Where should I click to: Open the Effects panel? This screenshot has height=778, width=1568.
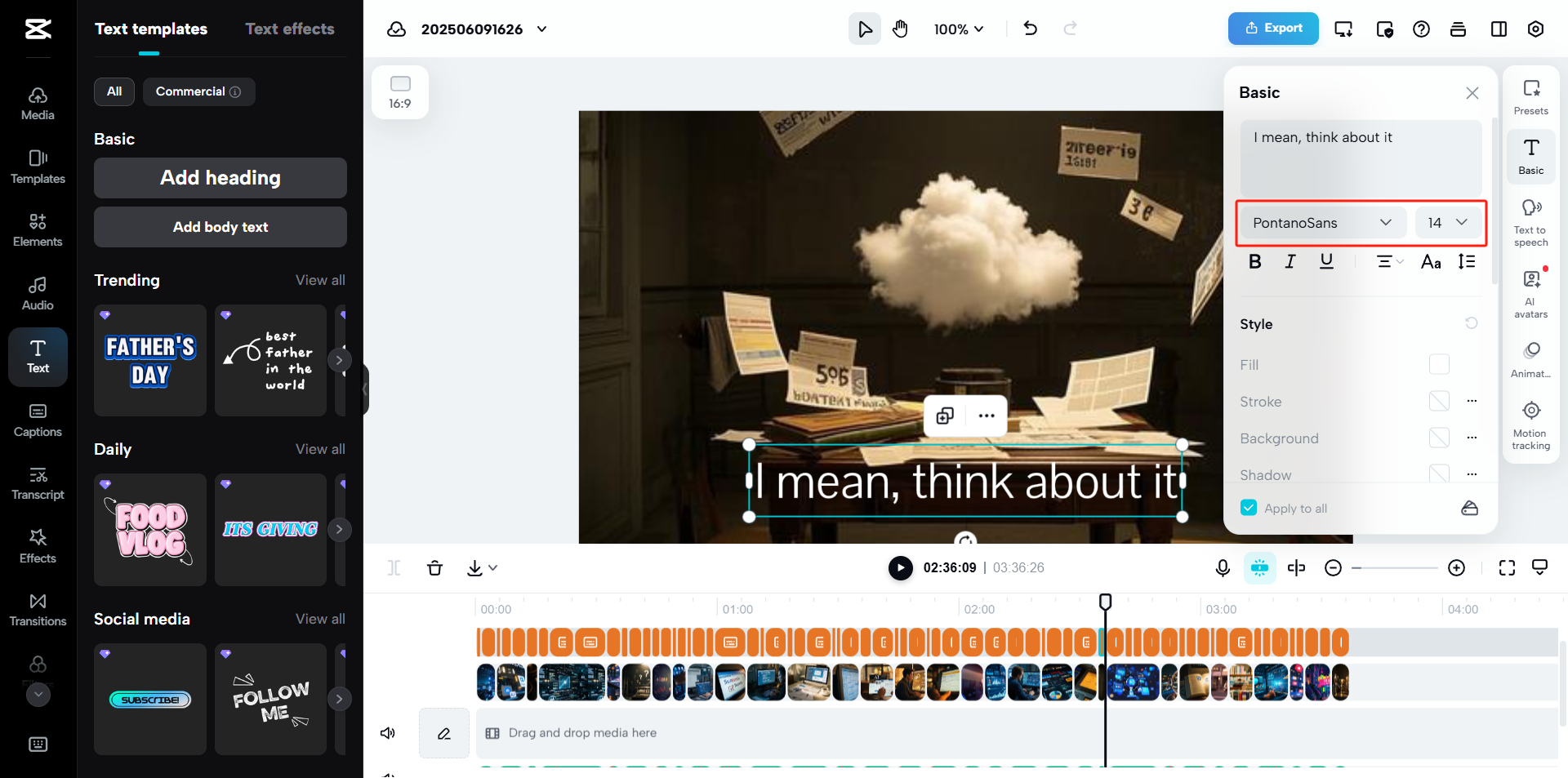point(38,547)
